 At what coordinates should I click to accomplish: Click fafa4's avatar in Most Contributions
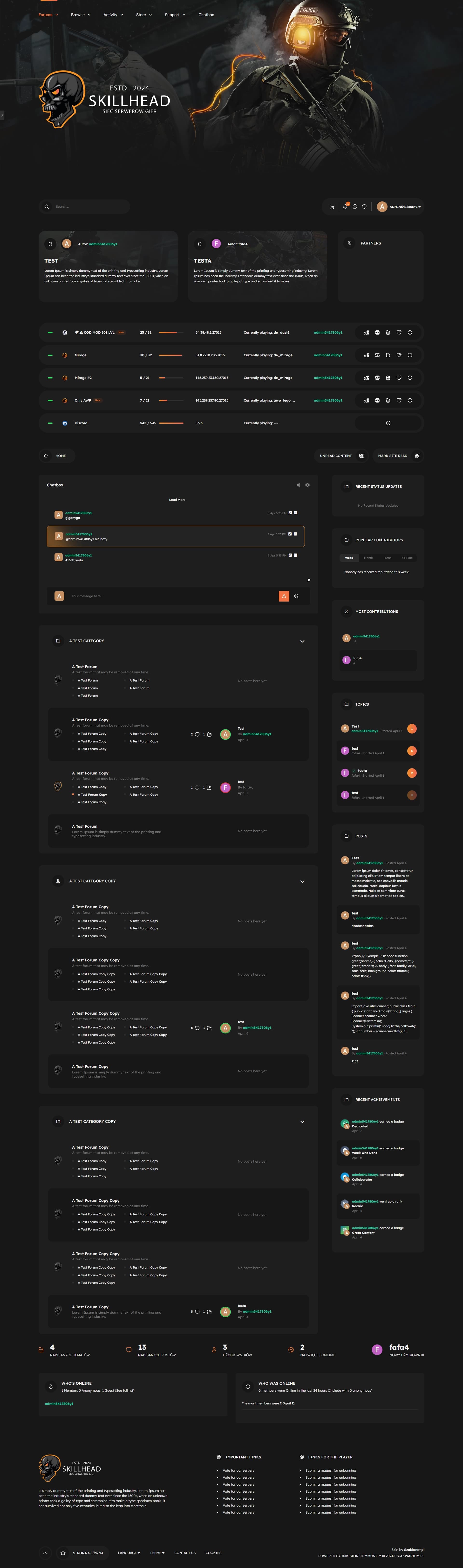coord(346,660)
